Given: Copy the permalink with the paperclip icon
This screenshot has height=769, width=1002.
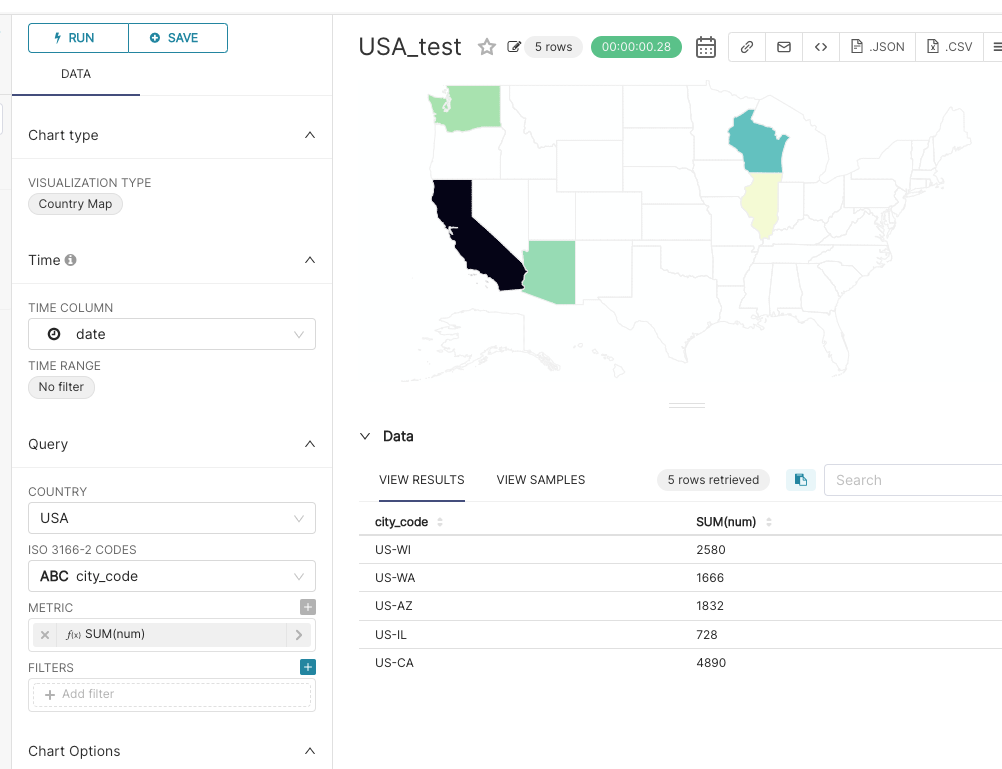Looking at the screenshot, I should (x=746, y=46).
